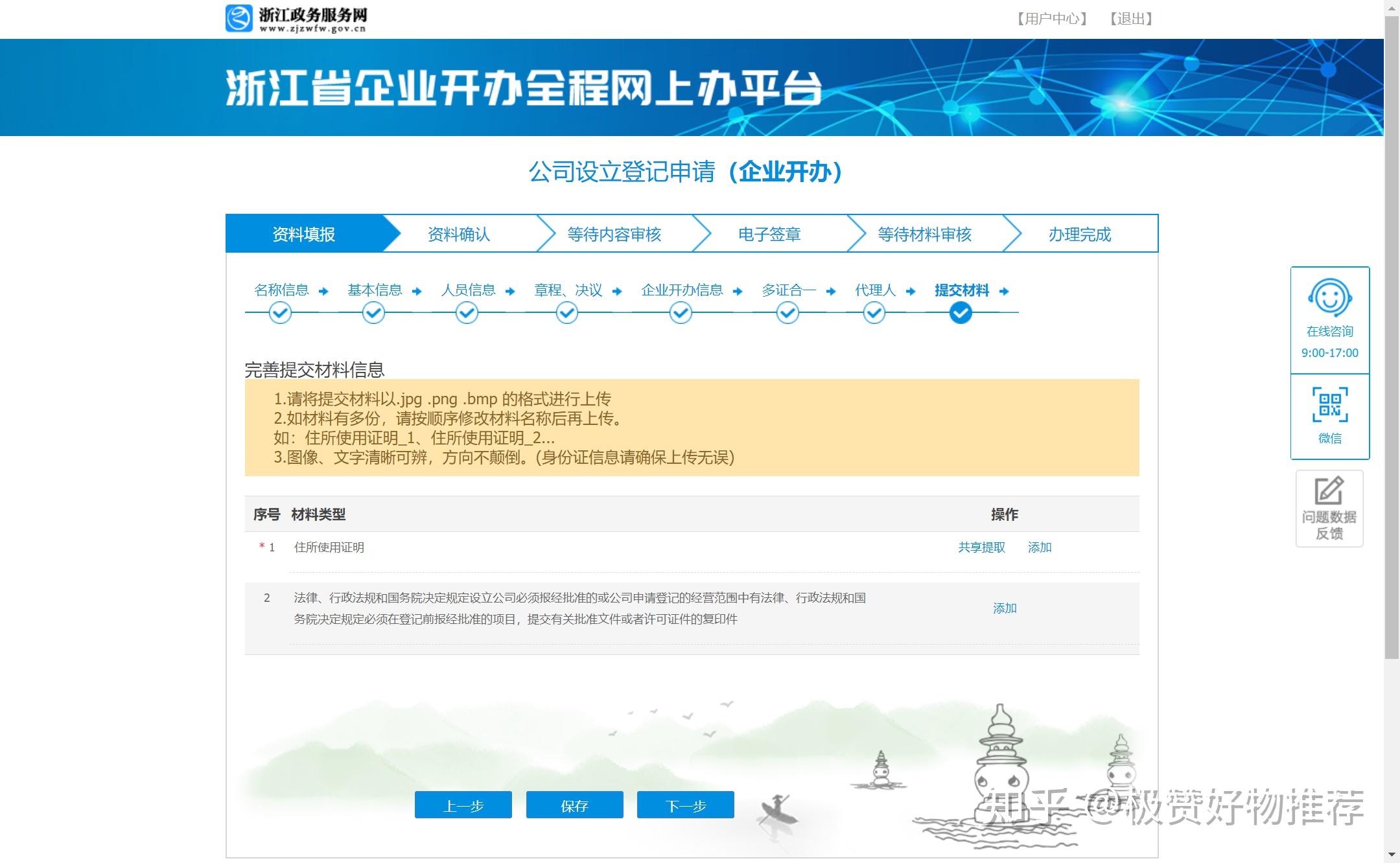The image size is (1400, 863).
Task: Select the 等待内容审核 stage tab
Action: tap(614, 234)
